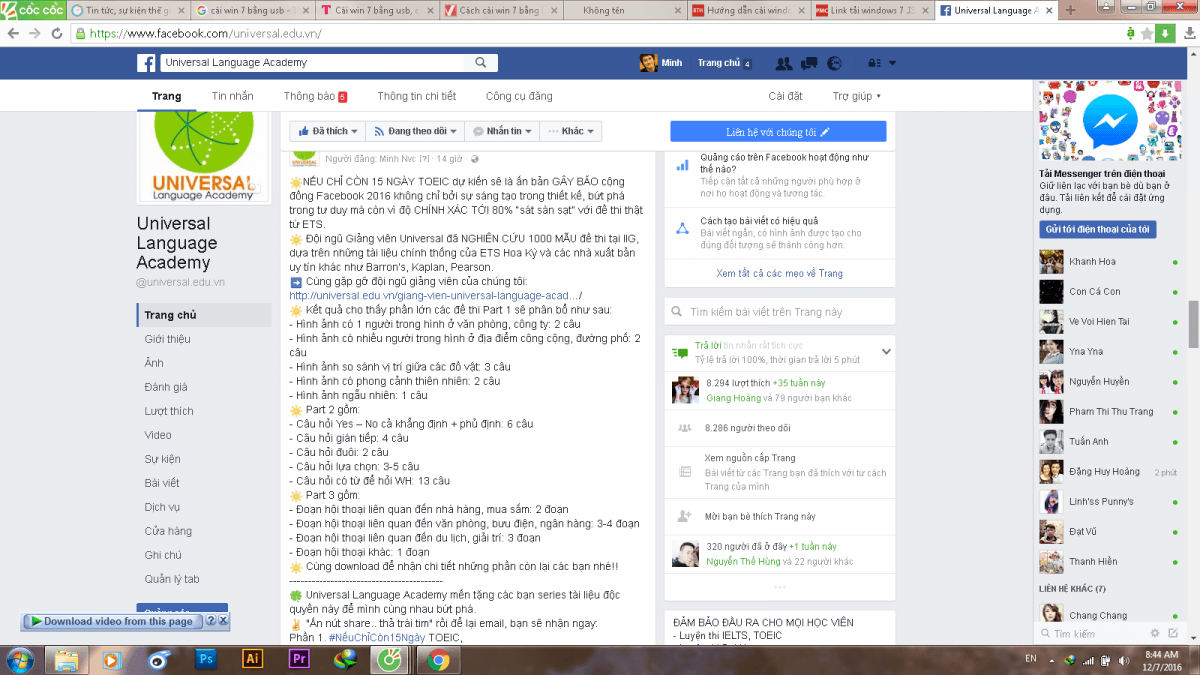
Task: Click help icon on Download video bar
Action: 211,621
